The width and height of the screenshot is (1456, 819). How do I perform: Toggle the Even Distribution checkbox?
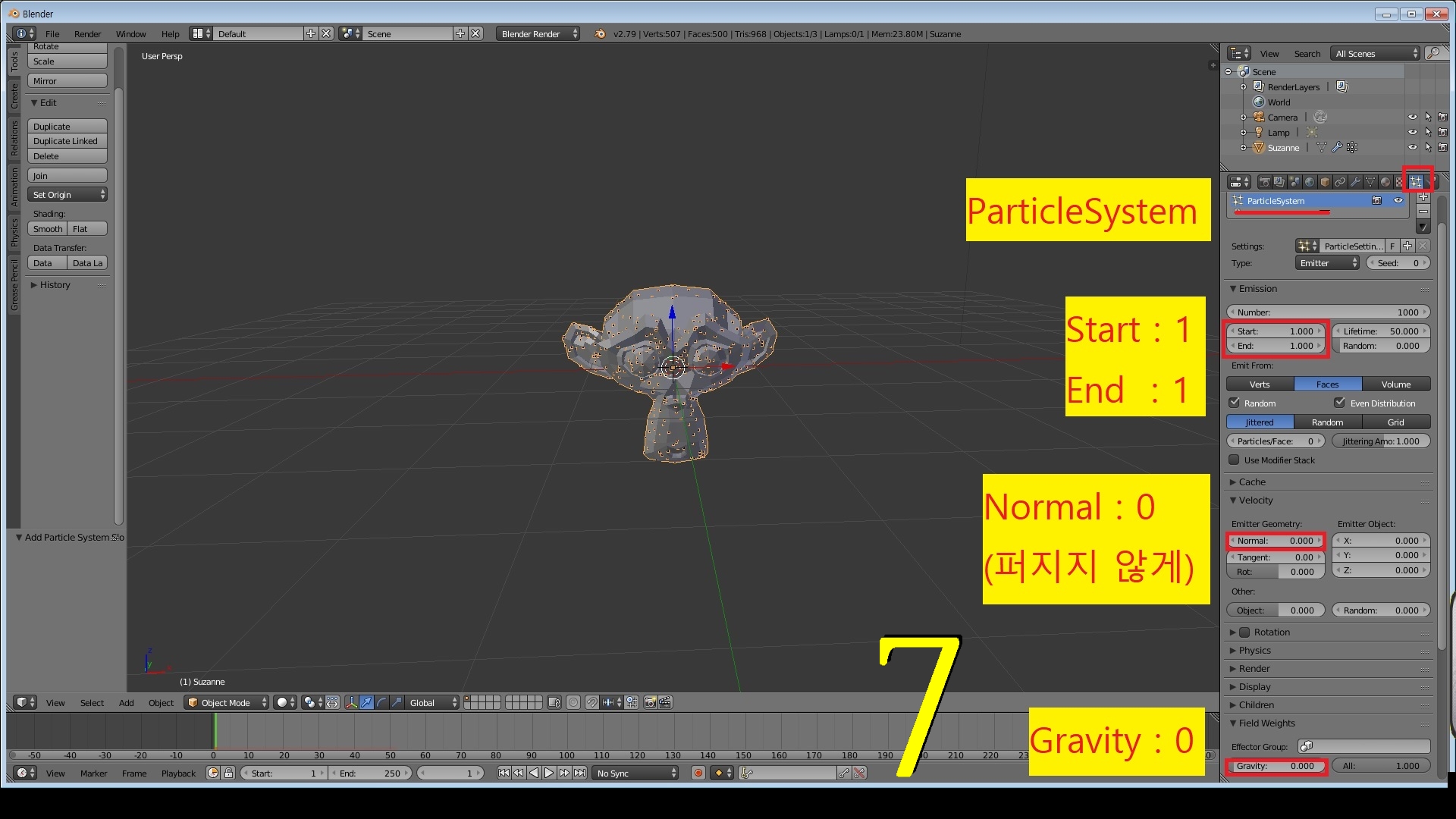1339,403
